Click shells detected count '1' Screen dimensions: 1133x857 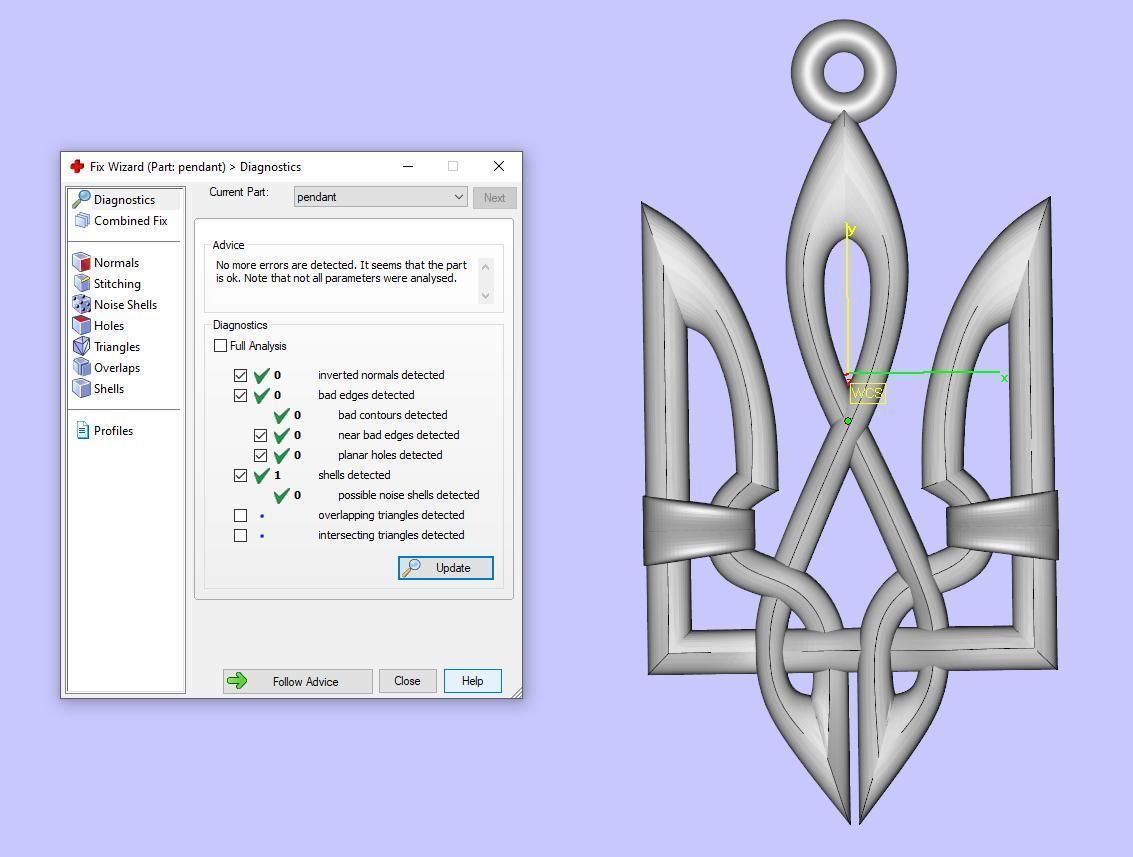277,475
